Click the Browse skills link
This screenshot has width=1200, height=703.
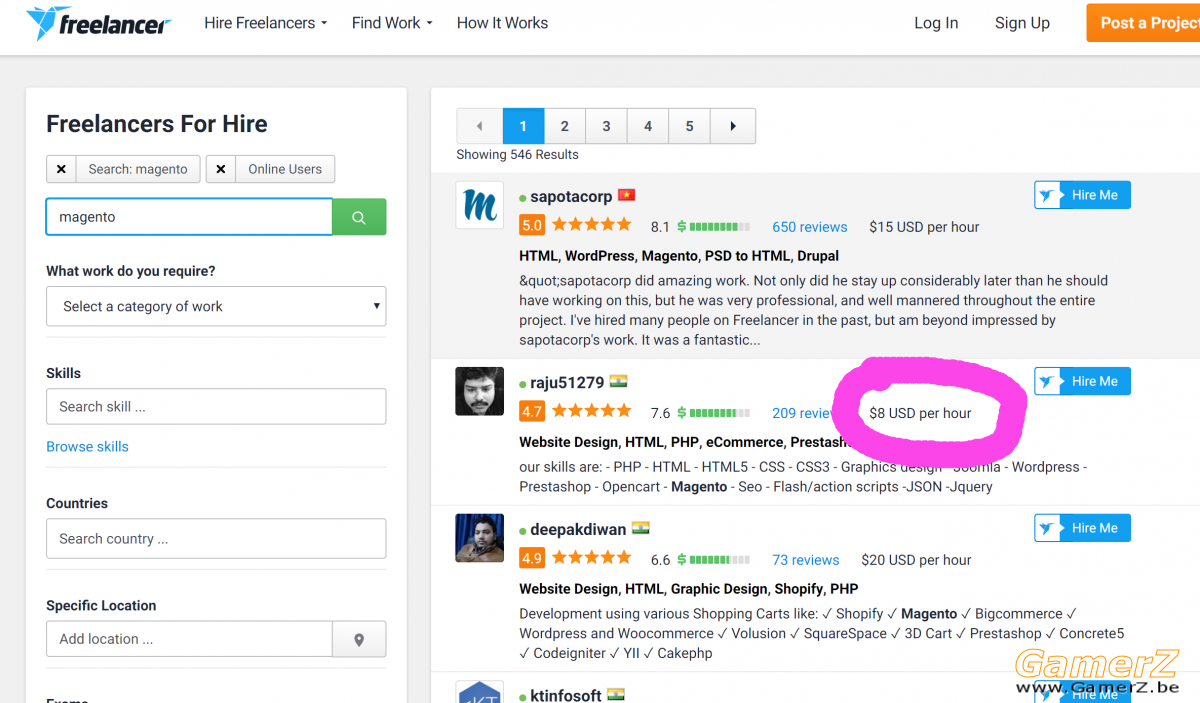[87, 447]
